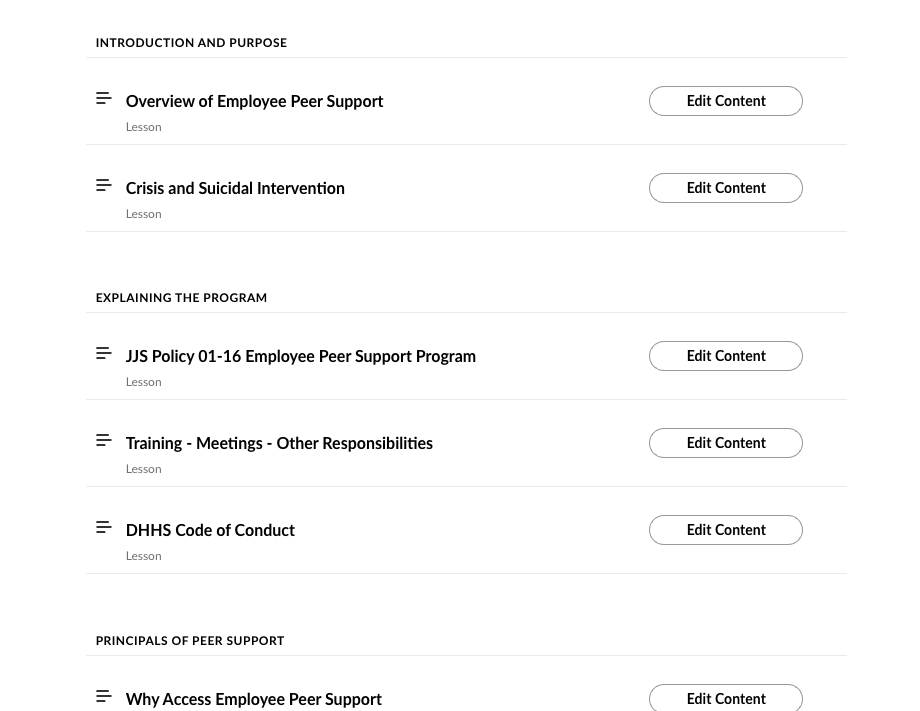Open the Training - Meetings - Other Responsibilities title
Screen dimensions: 920x711
[279, 443]
